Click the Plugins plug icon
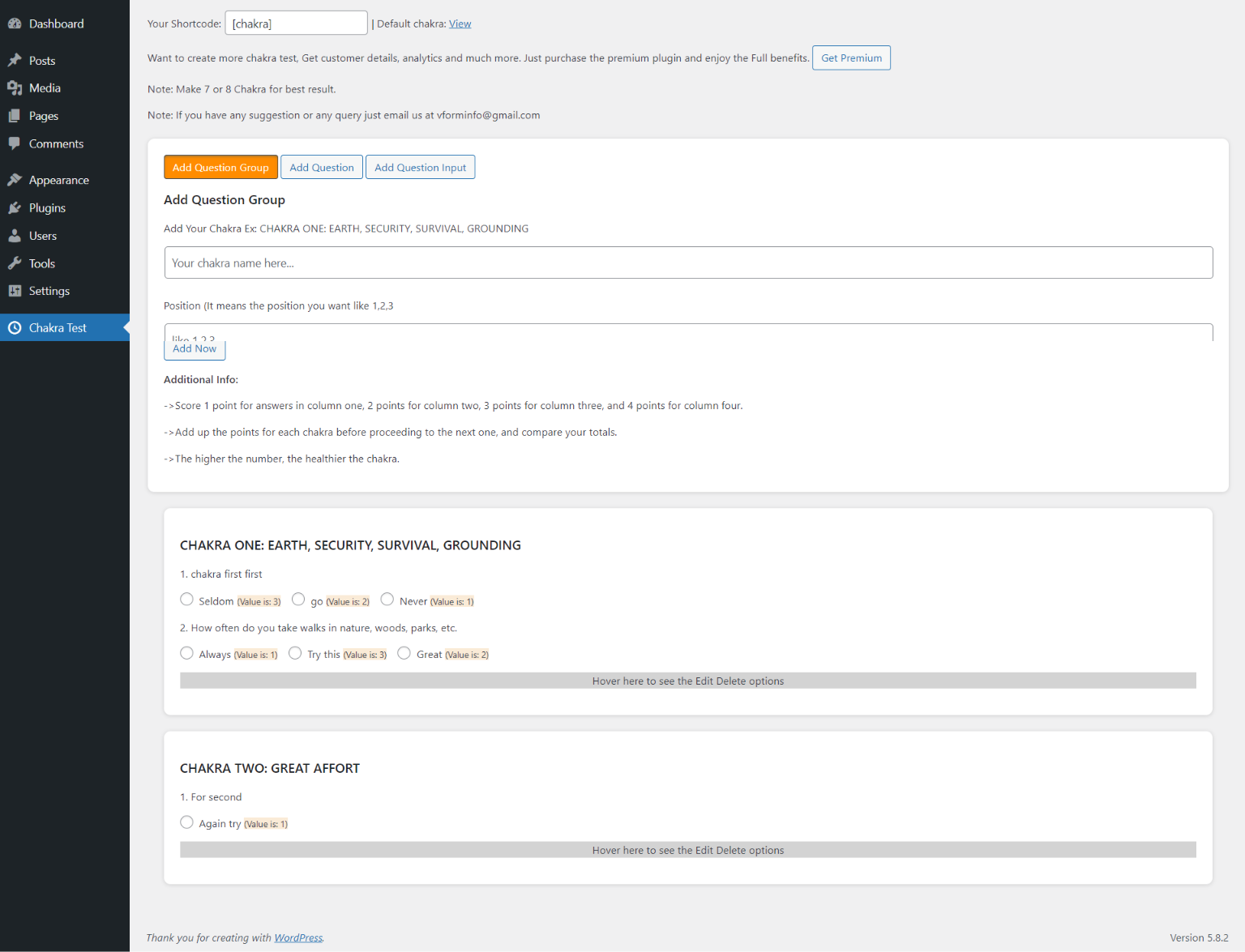Screen dimensions: 1245x952 15,208
